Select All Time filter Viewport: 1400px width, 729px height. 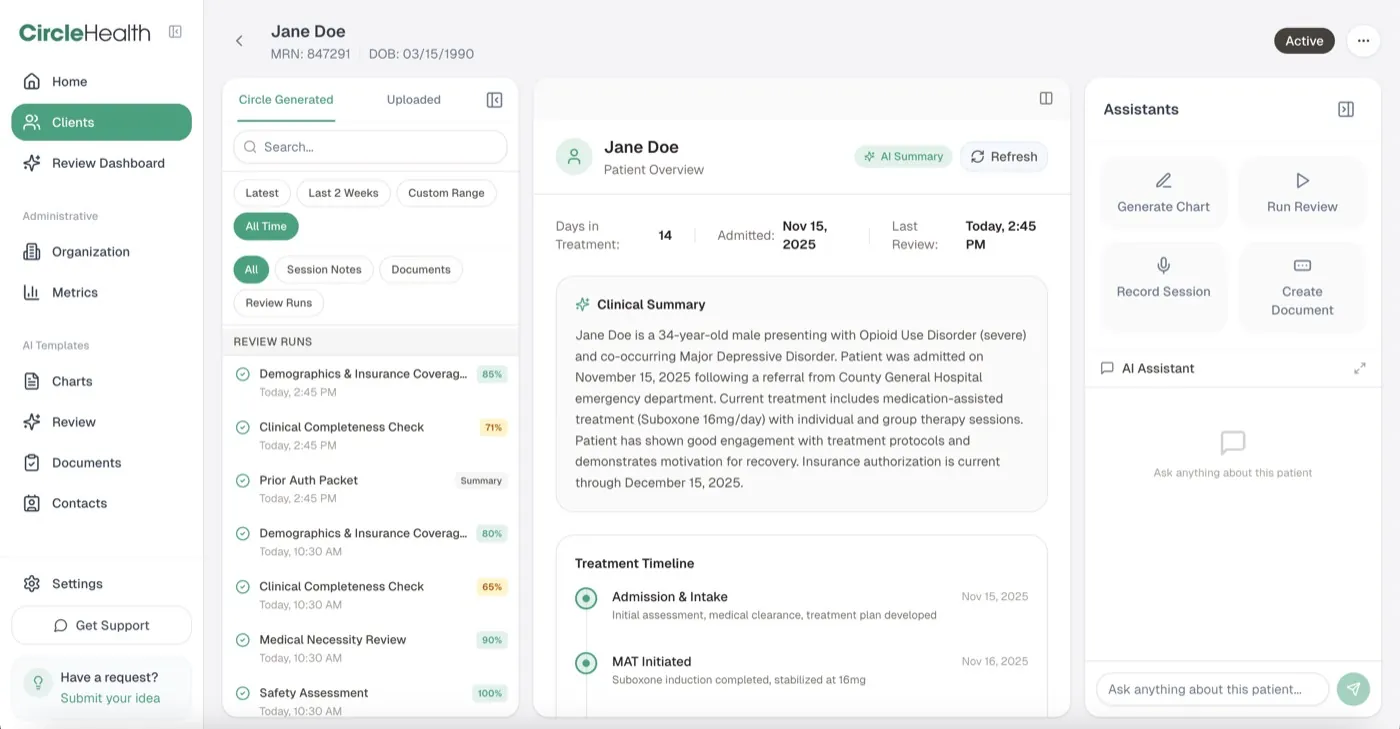(266, 226)
